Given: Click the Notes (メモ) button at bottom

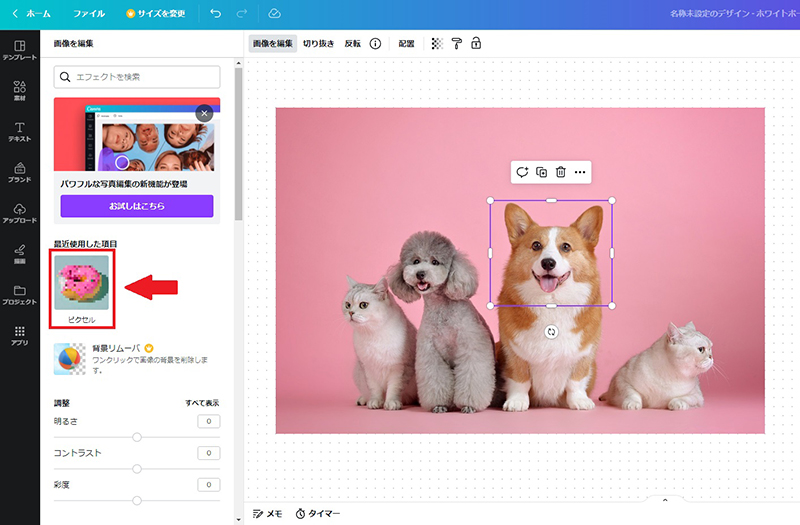Looking at the screenshot, I should 267,514.
